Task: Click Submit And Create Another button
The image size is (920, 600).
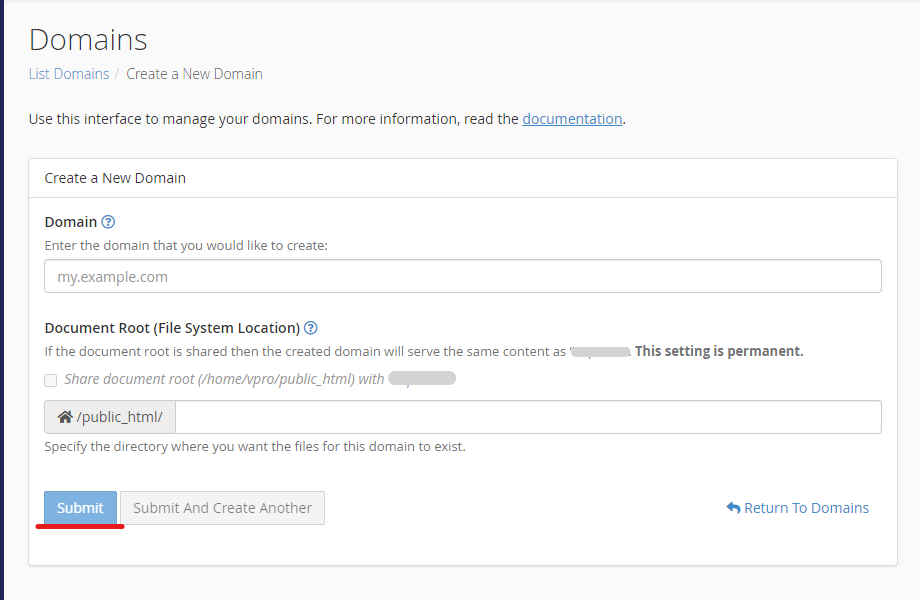Action: tap(222, 508)
